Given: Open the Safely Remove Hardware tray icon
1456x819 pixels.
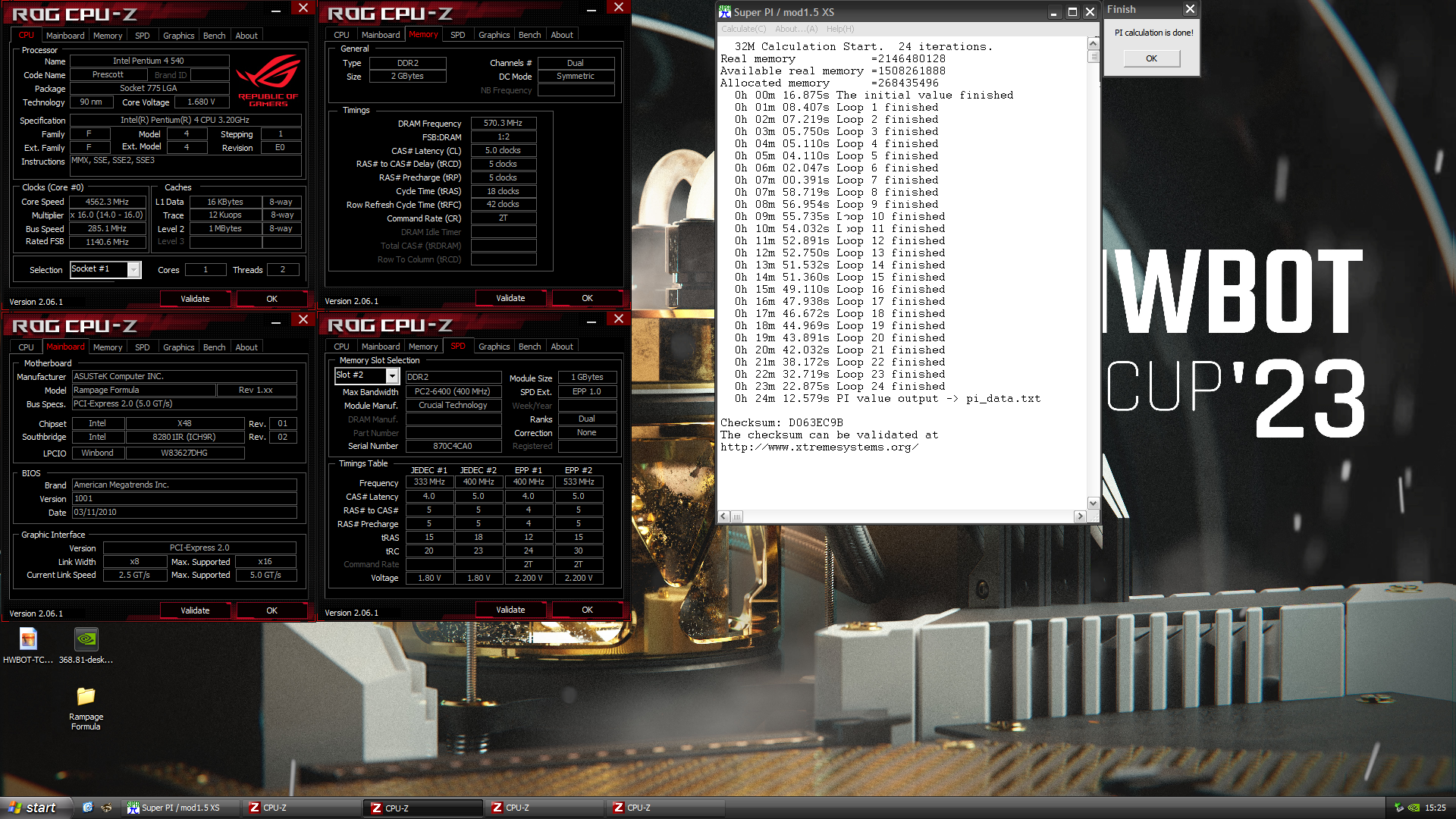Looking at the screenshot, I should [1399, 808].
